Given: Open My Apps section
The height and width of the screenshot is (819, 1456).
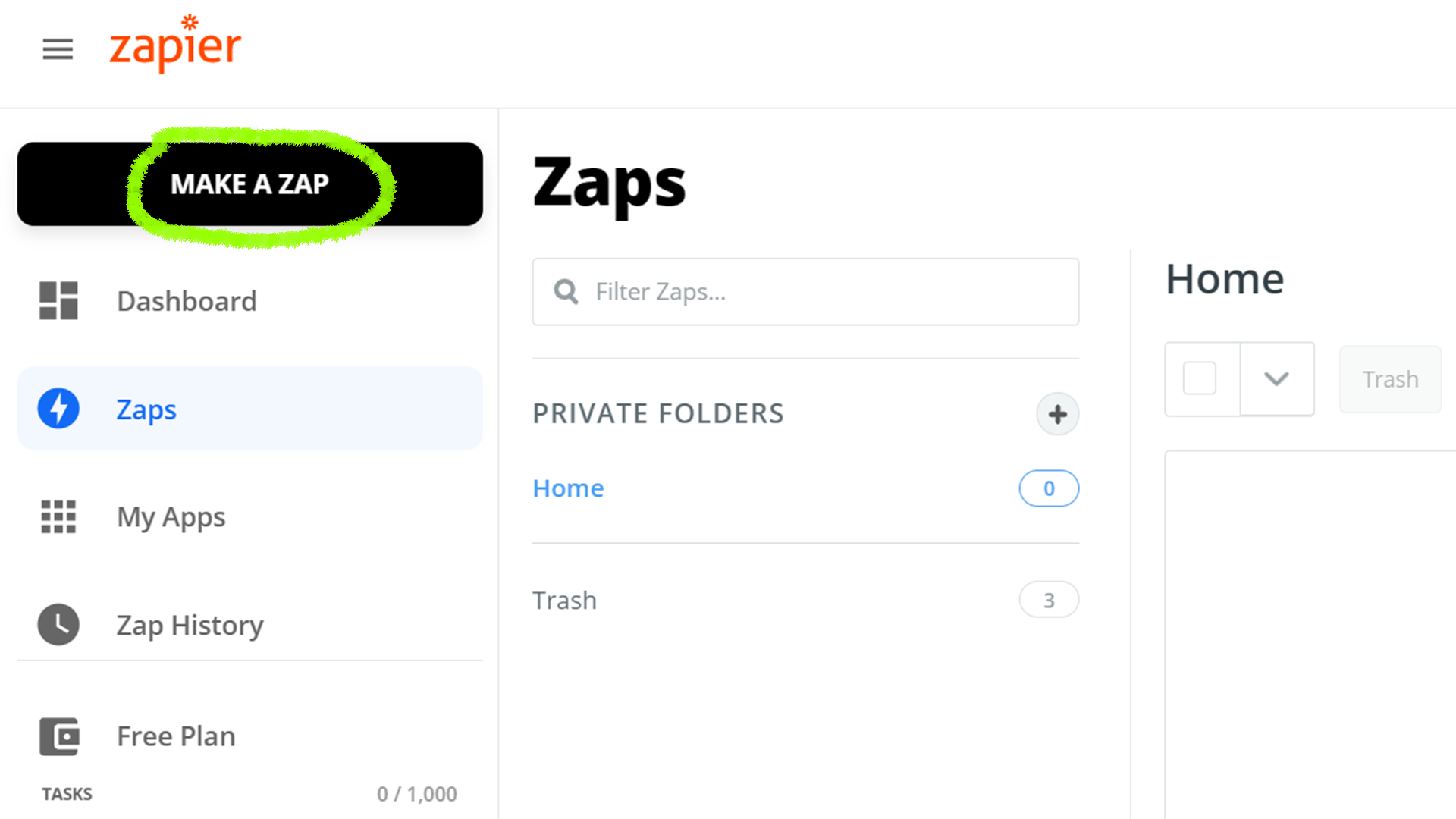Looking at the screenshot, I should coord(168,516).
